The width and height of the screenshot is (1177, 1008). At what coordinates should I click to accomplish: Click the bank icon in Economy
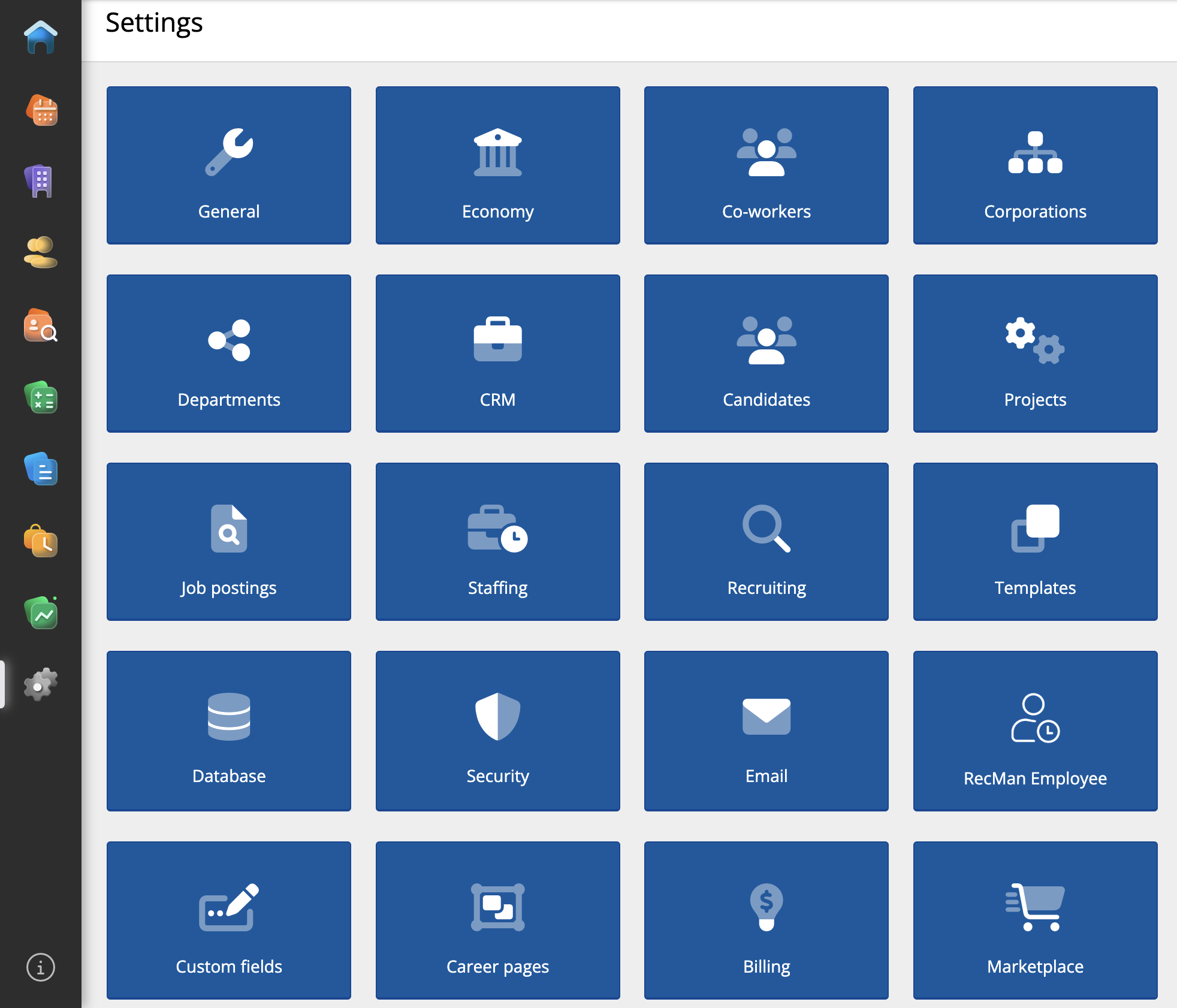click(x=498, y=152)
